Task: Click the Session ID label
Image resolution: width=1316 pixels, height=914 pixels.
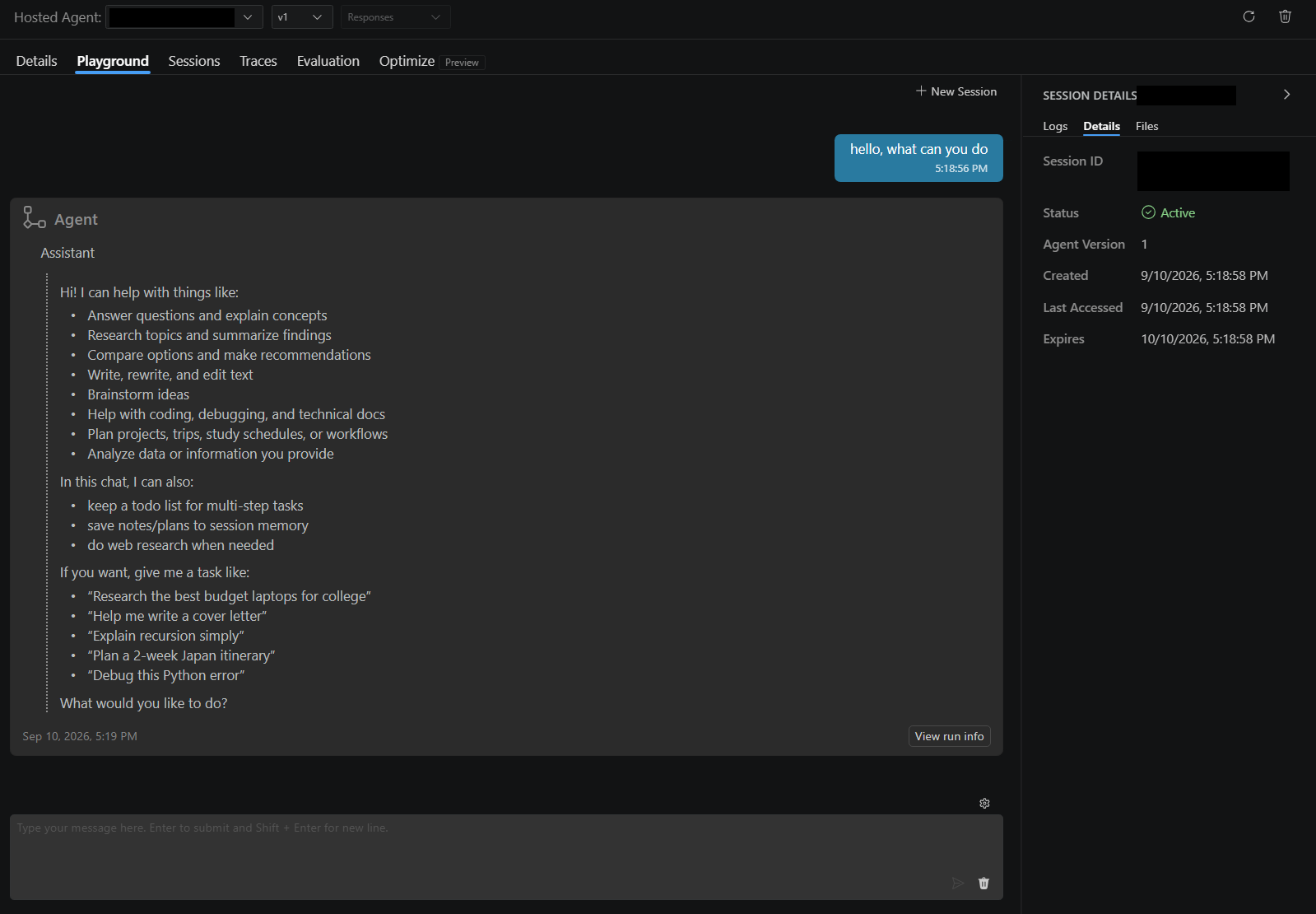Action: (1072, 161)
